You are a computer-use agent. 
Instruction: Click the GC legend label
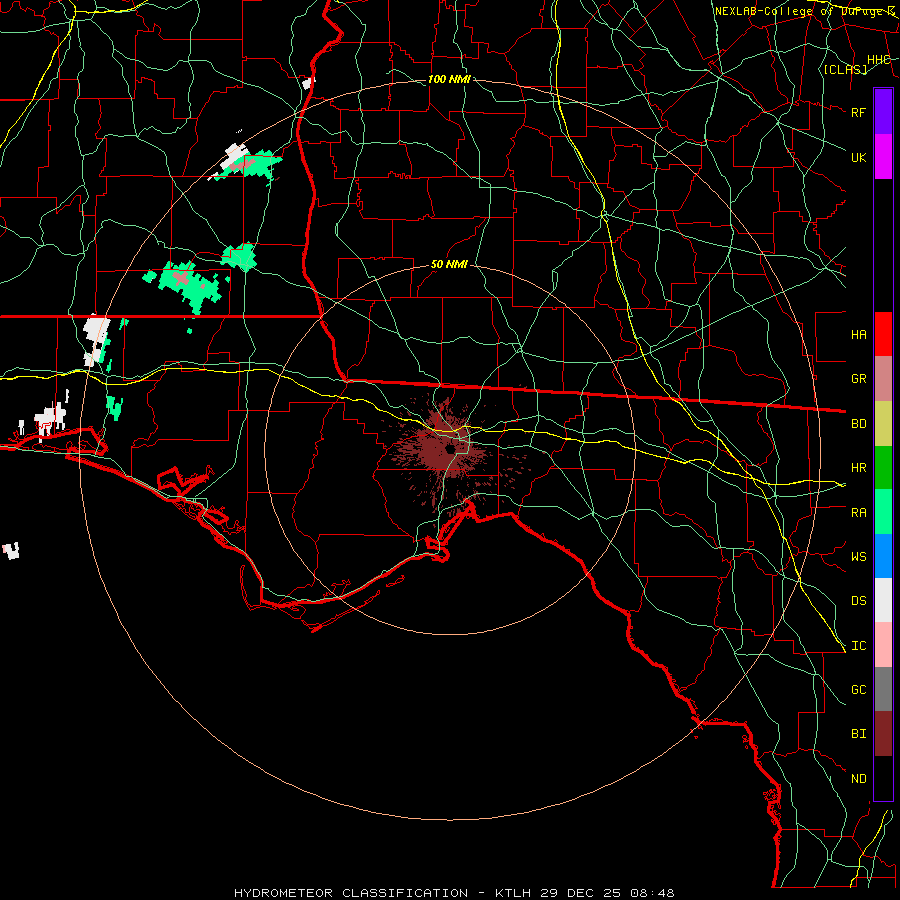tap(858, 690)
